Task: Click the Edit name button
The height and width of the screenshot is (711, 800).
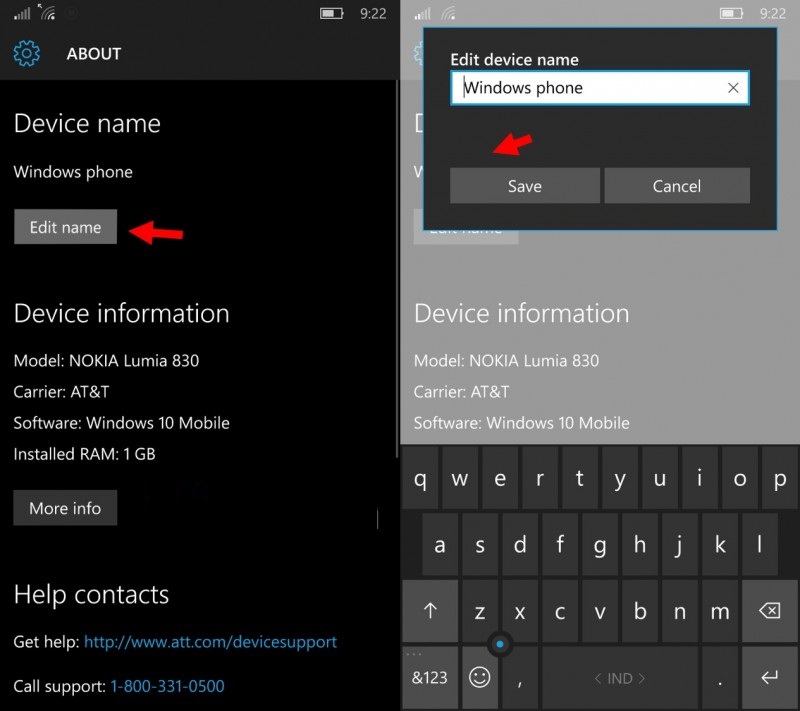Action: pyautogui.click(x=65, y=227)
